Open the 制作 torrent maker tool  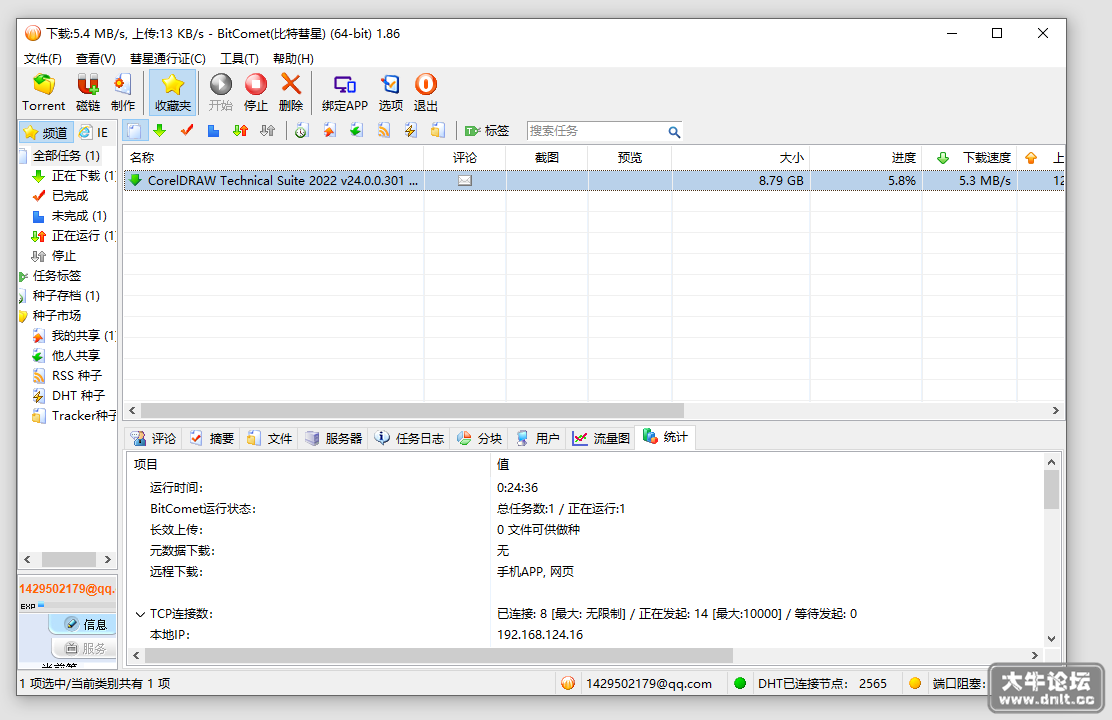pyautogui.click(x=123, y=92)
